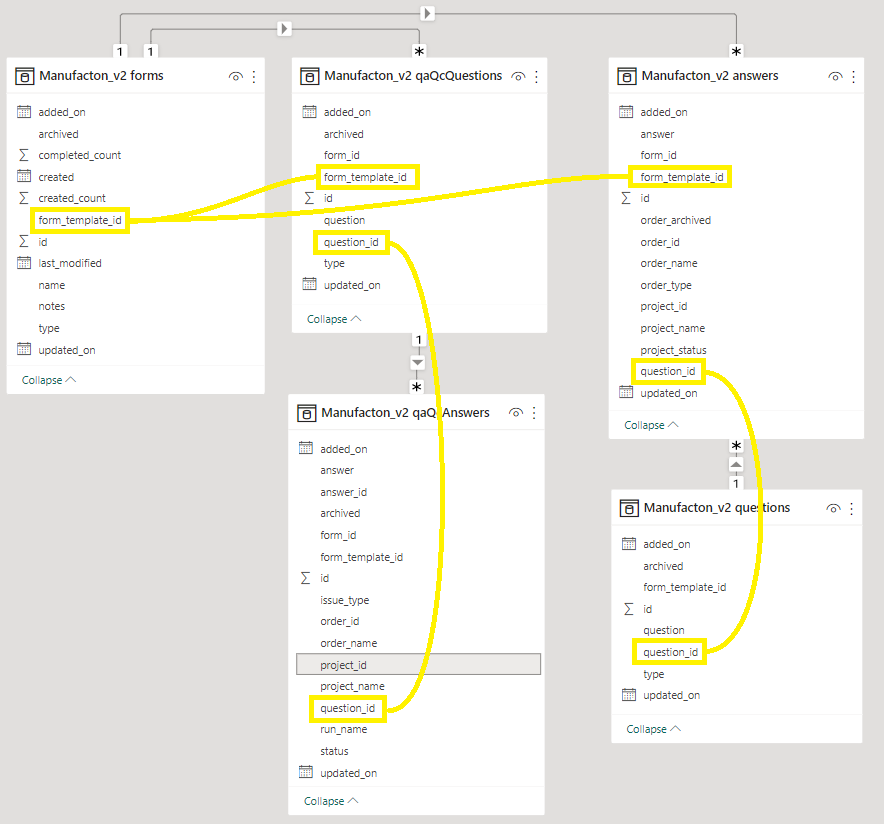Click relationship arrow between forms and answers
The image size is (884, 824).
[427, 13]
